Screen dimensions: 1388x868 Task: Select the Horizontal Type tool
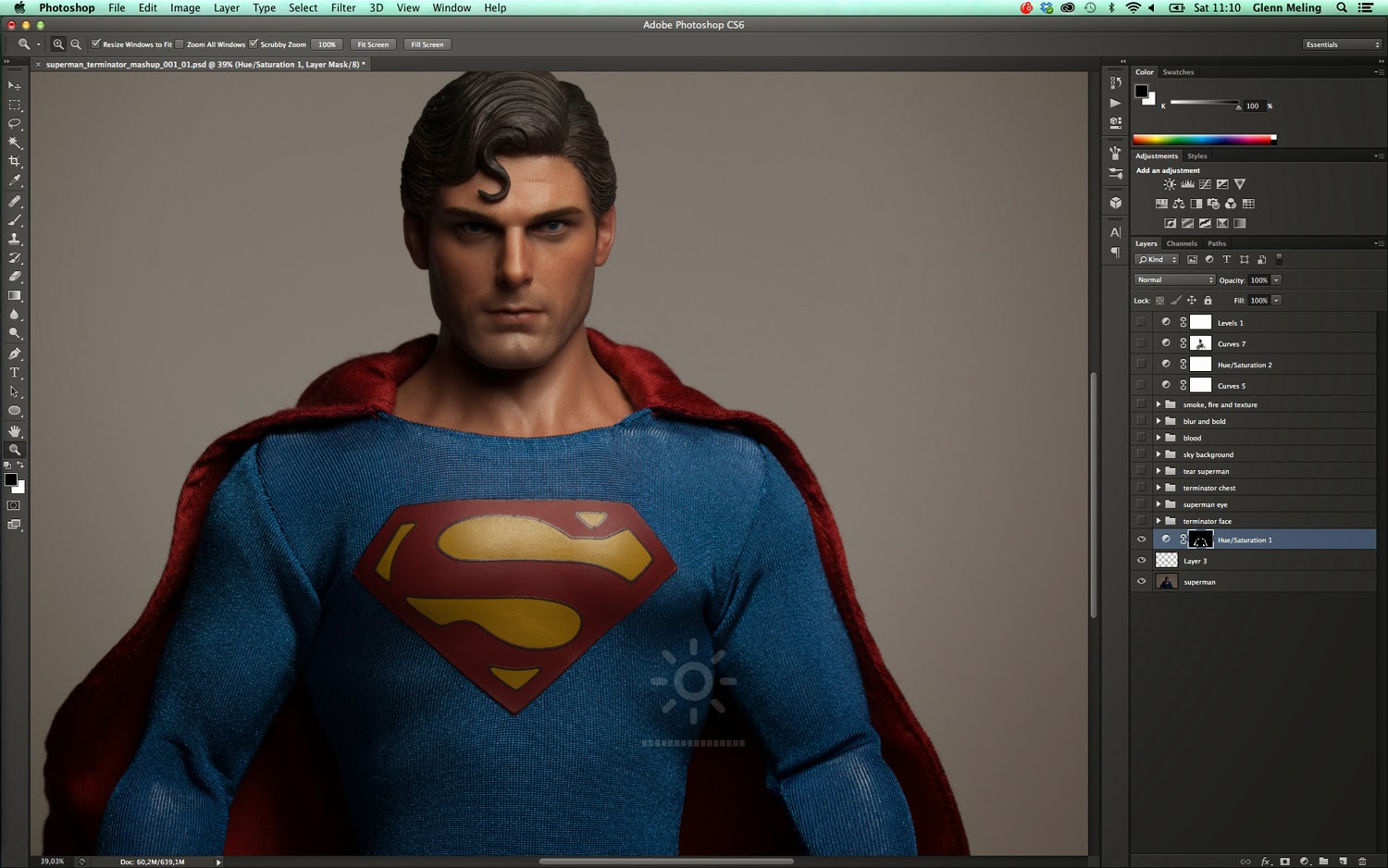tap(15, 373)
